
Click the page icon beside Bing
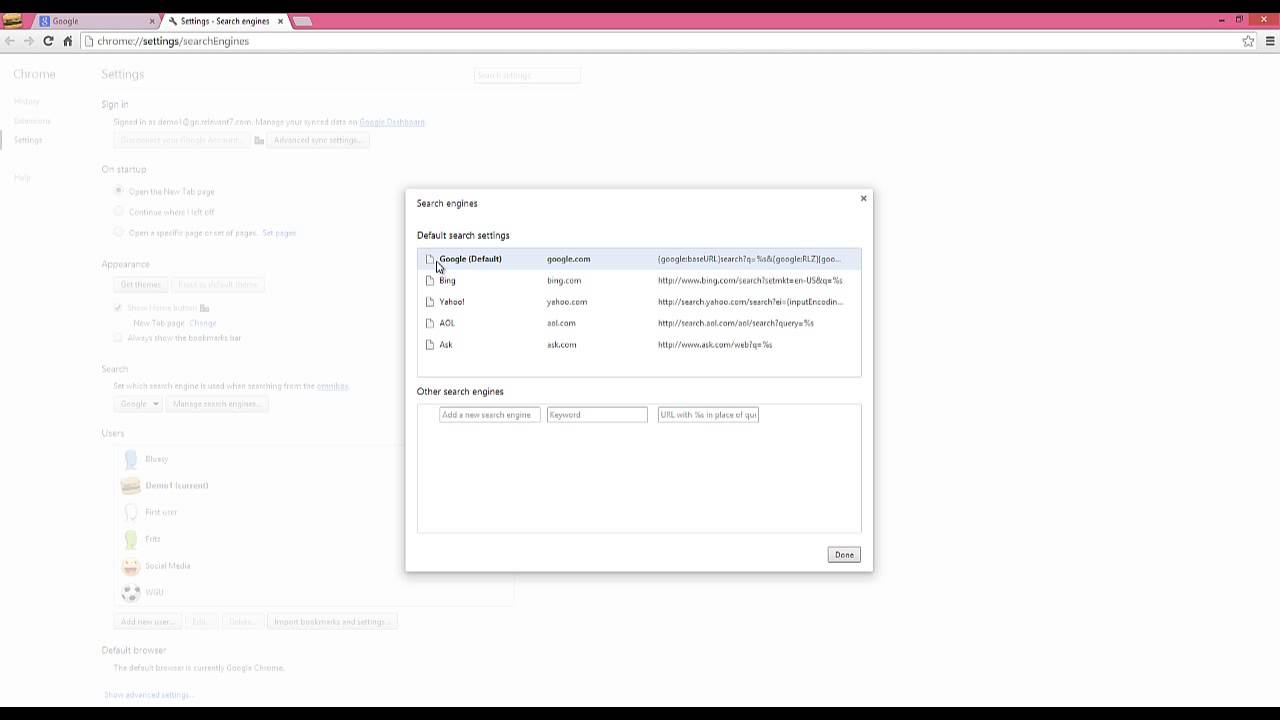(430, 280)
